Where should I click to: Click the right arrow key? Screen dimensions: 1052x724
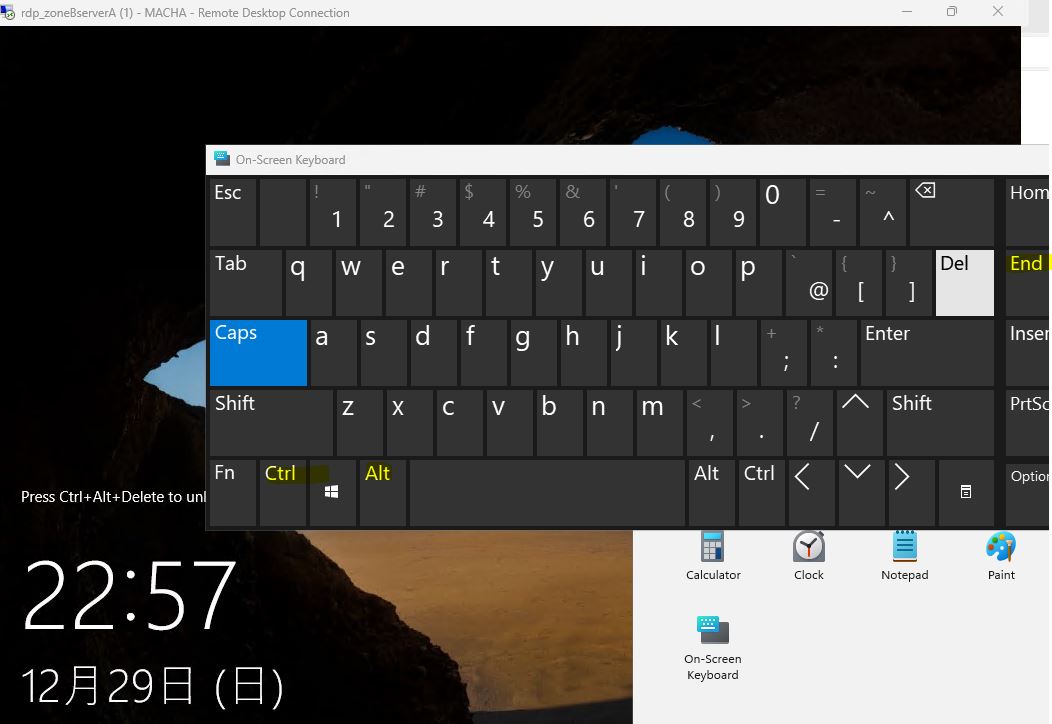pos(911,493)
